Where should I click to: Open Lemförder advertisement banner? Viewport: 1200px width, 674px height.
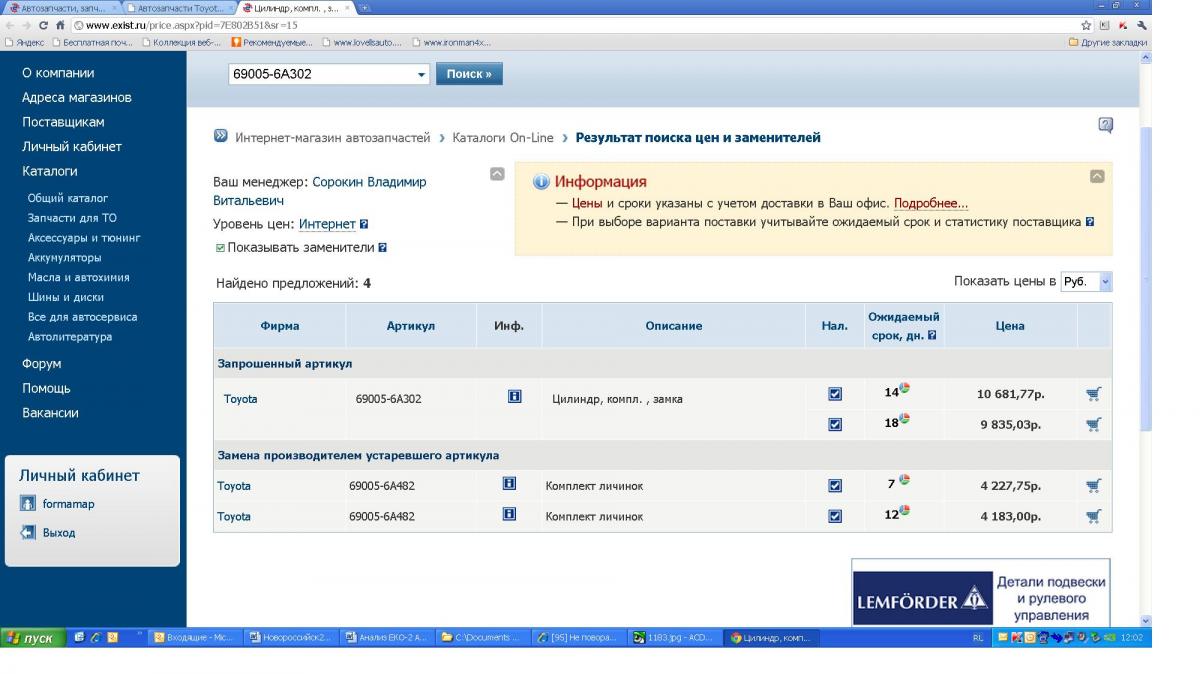[981, 592]
